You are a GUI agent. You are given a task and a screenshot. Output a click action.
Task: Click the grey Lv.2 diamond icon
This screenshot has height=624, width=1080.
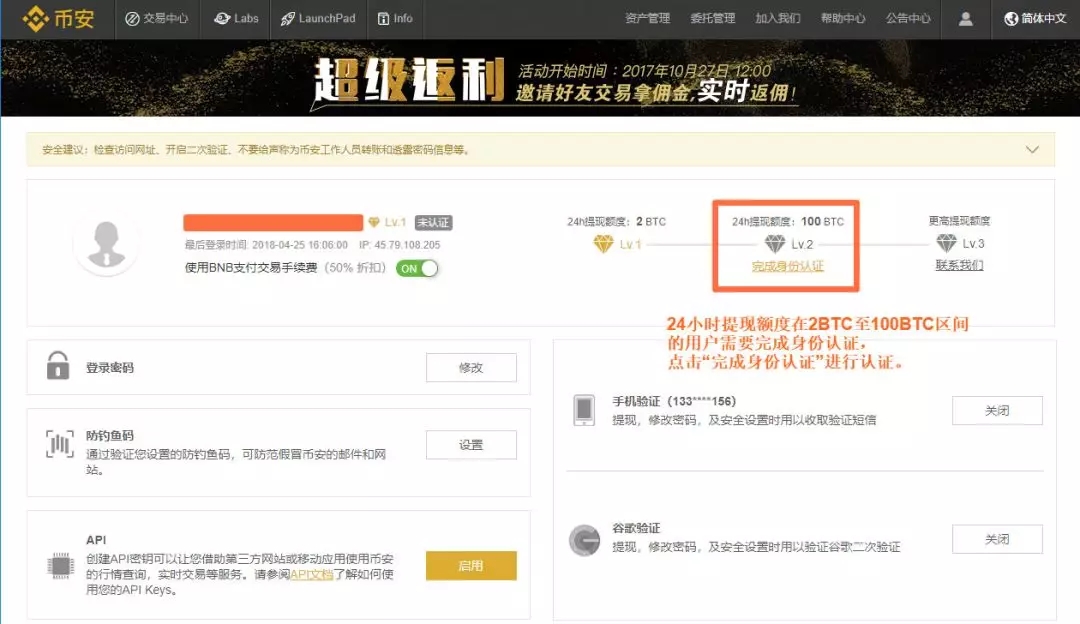point(775,244)
